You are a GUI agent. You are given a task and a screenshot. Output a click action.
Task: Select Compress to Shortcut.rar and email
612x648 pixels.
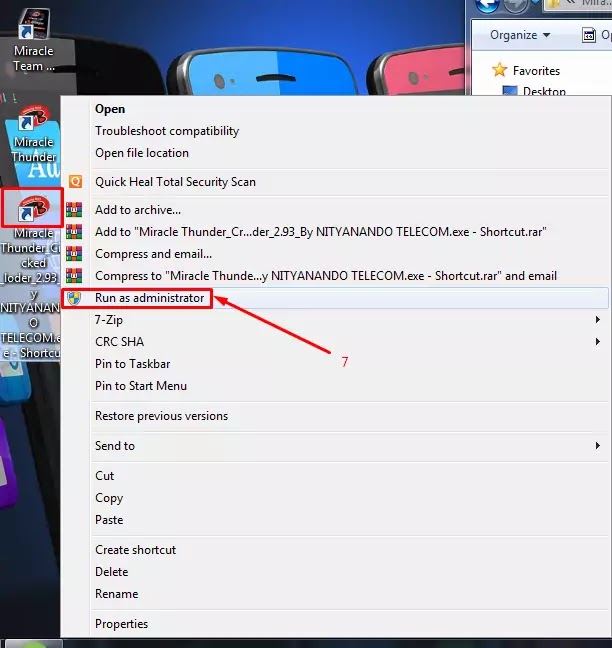click(x=326, y=276)
